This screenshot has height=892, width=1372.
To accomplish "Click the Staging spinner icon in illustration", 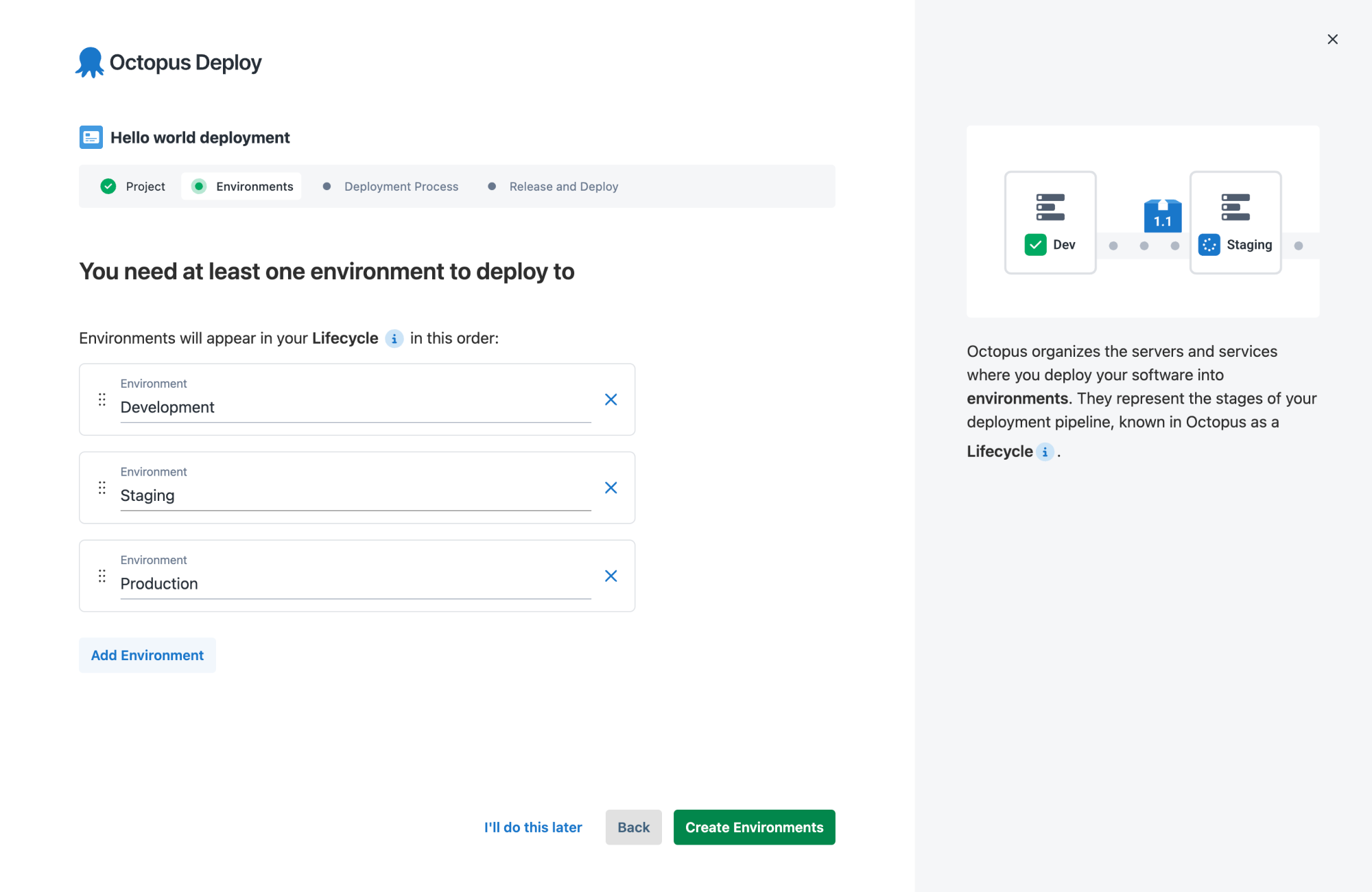I will coord(1209,245).
